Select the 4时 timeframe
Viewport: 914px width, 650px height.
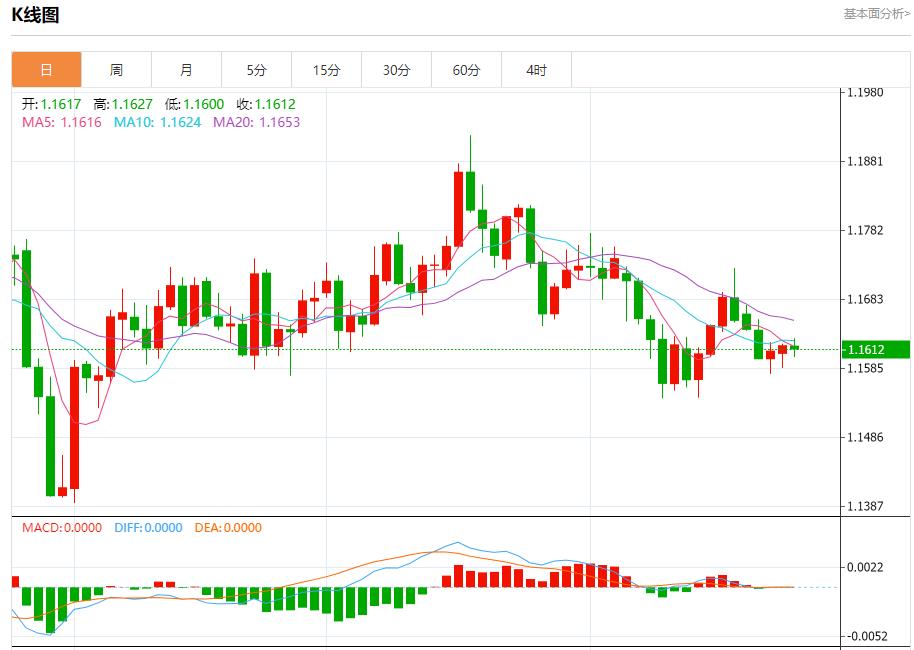click(x=537, y=70)
